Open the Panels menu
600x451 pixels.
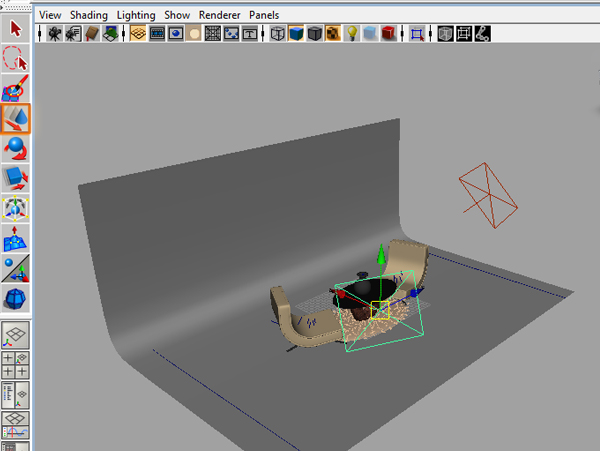264,15
